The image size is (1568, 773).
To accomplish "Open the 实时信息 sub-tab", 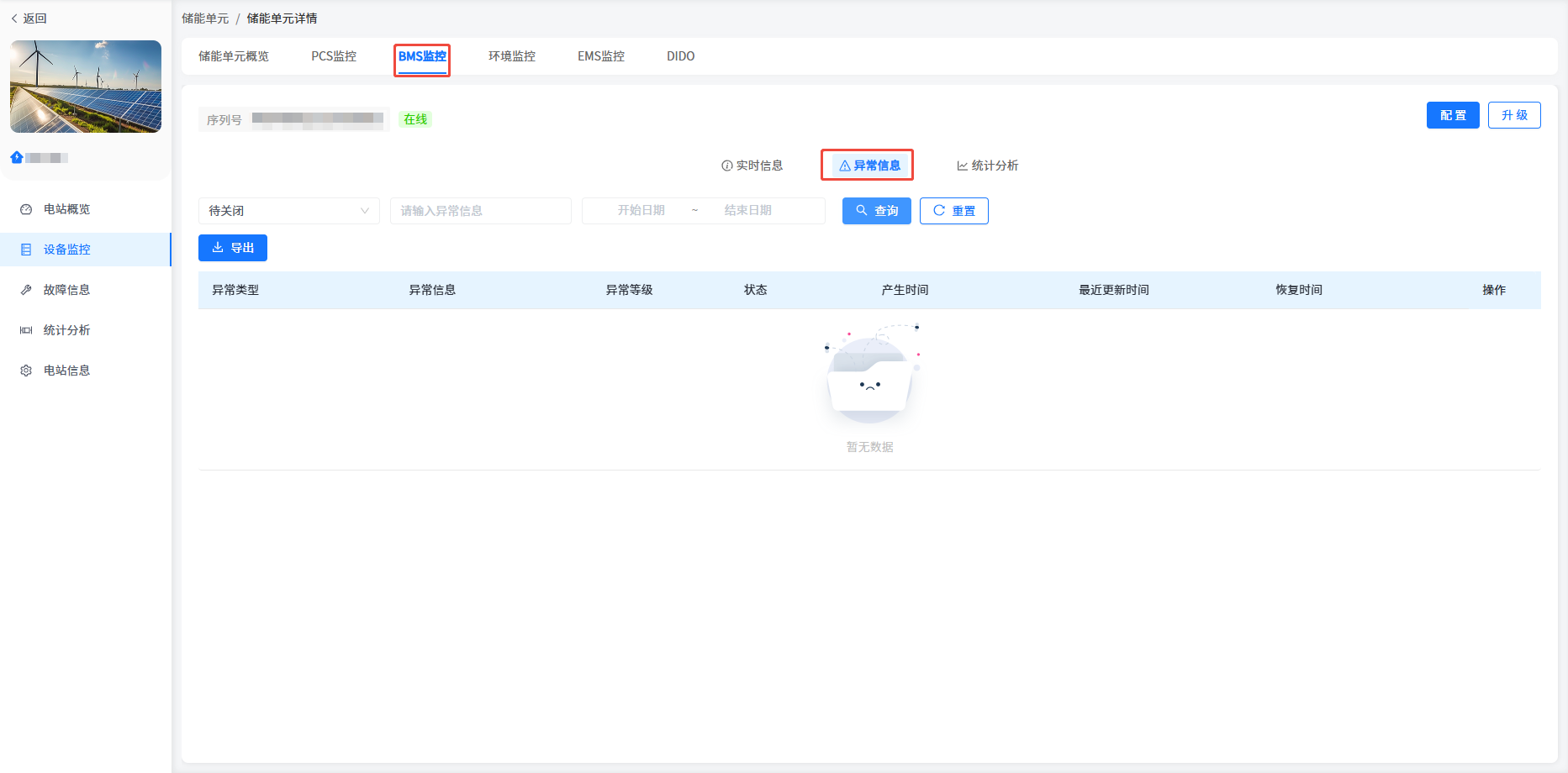I will point(752,166).
